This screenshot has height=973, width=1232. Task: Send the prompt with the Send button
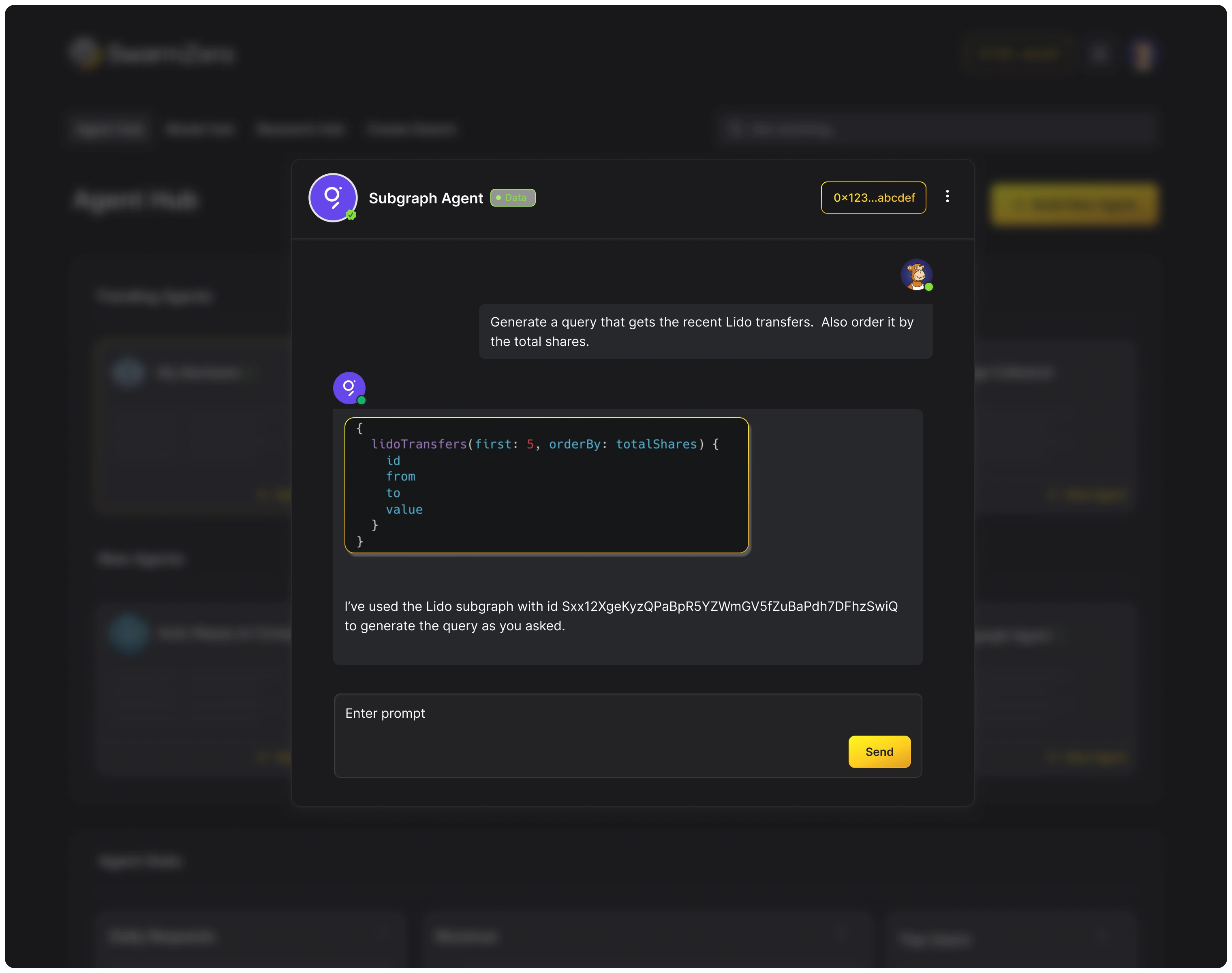879,751
